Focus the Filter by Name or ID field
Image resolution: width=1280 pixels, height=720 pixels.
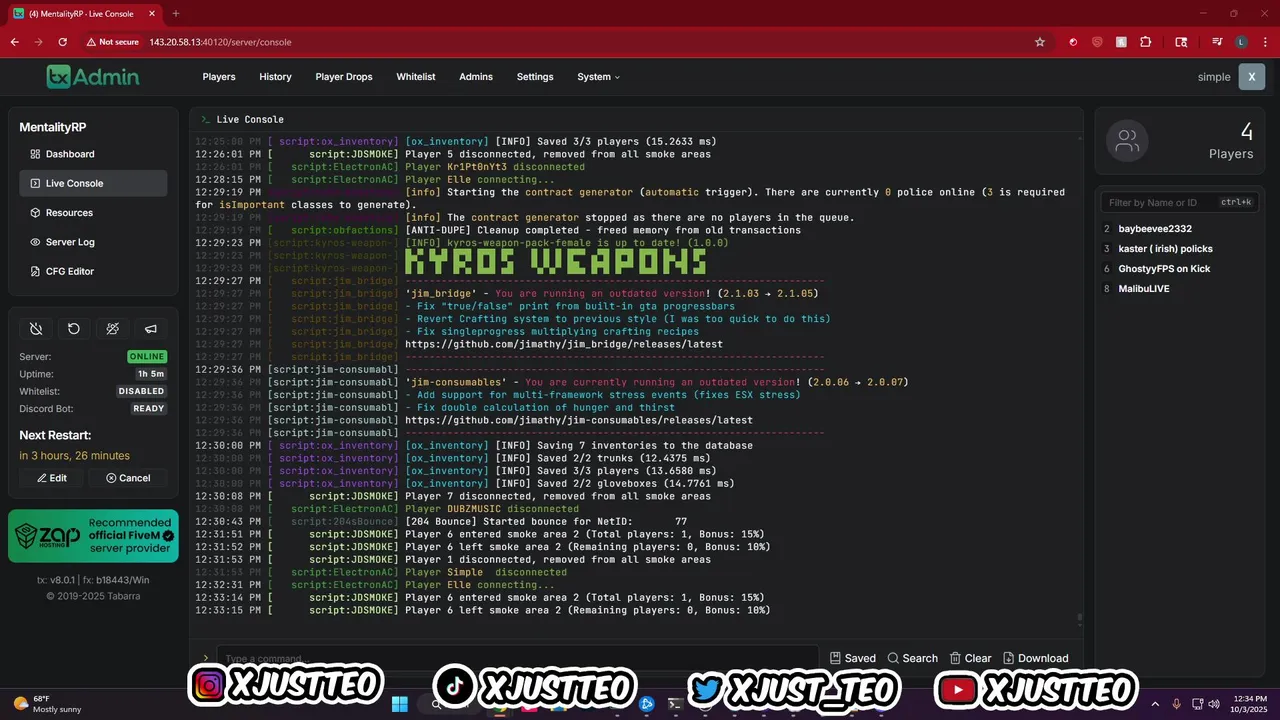point(1179,202)
